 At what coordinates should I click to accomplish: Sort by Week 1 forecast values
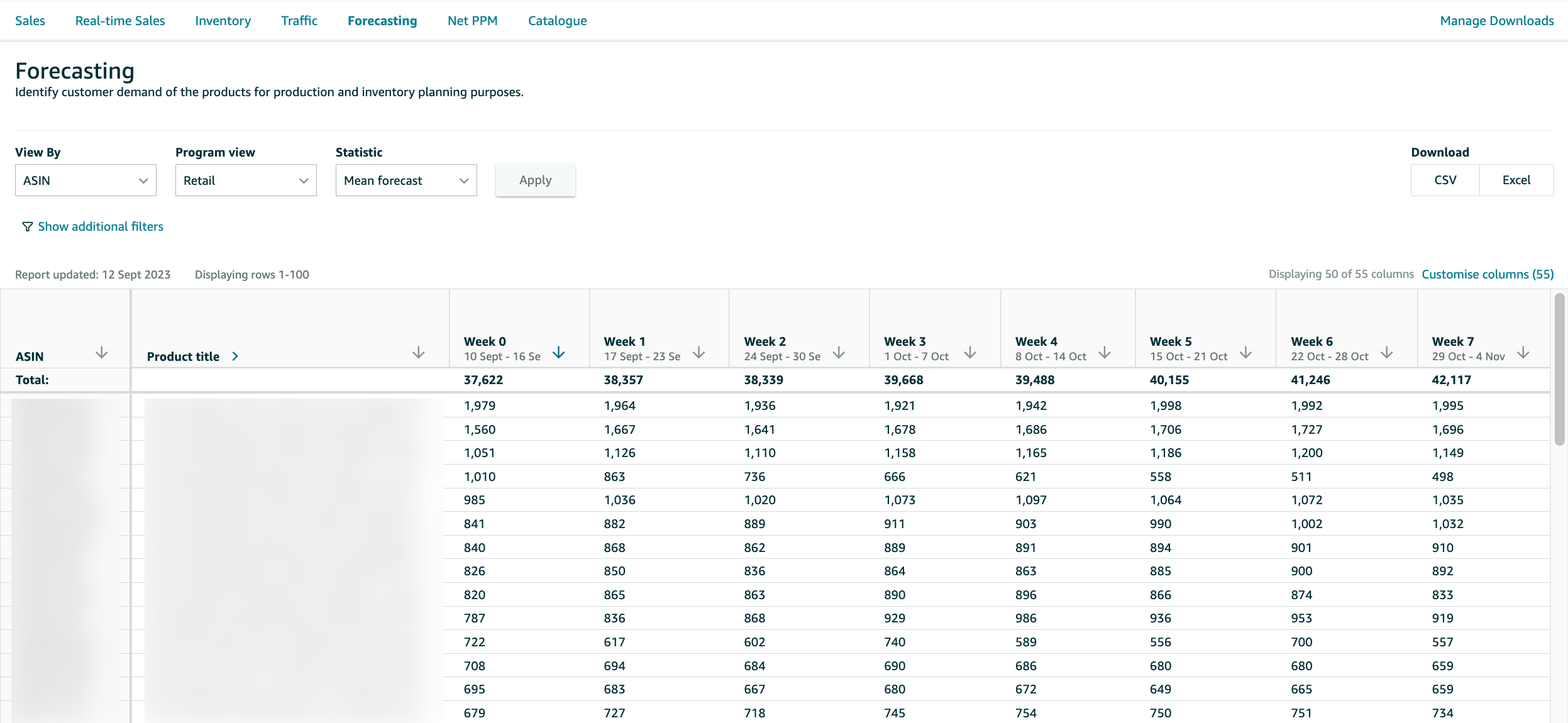click(699, 353)
